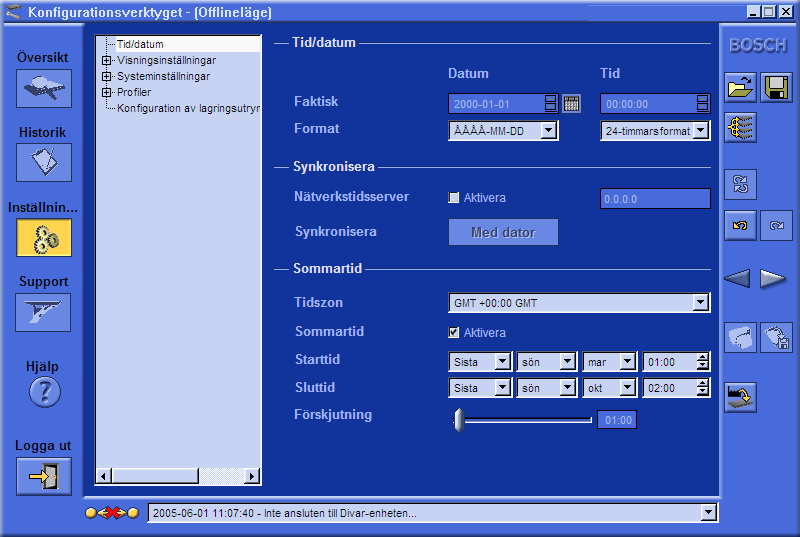Click the greyed drive-with-floppy icon

coord(777,337)
